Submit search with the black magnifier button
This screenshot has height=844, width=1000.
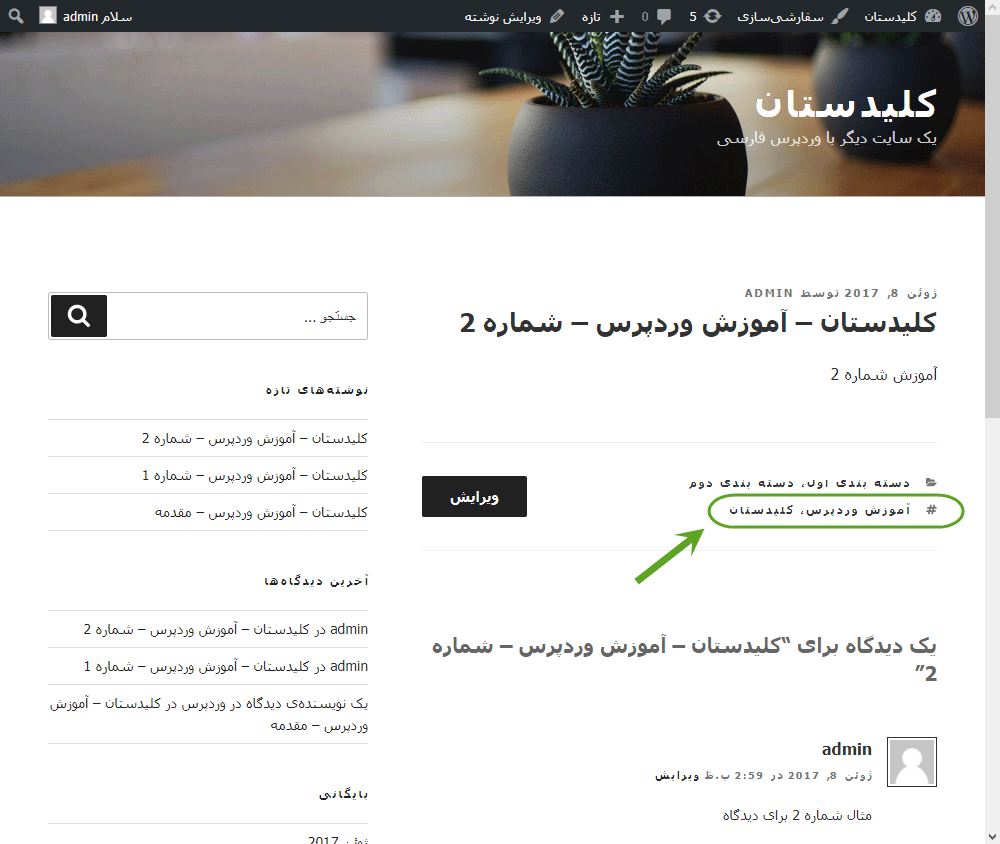click(x=79, y=316)
